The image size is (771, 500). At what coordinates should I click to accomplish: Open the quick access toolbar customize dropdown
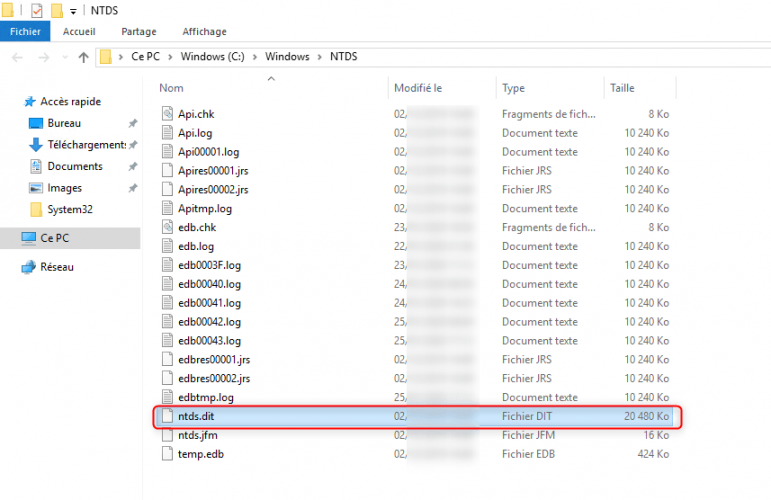[73, 11]
